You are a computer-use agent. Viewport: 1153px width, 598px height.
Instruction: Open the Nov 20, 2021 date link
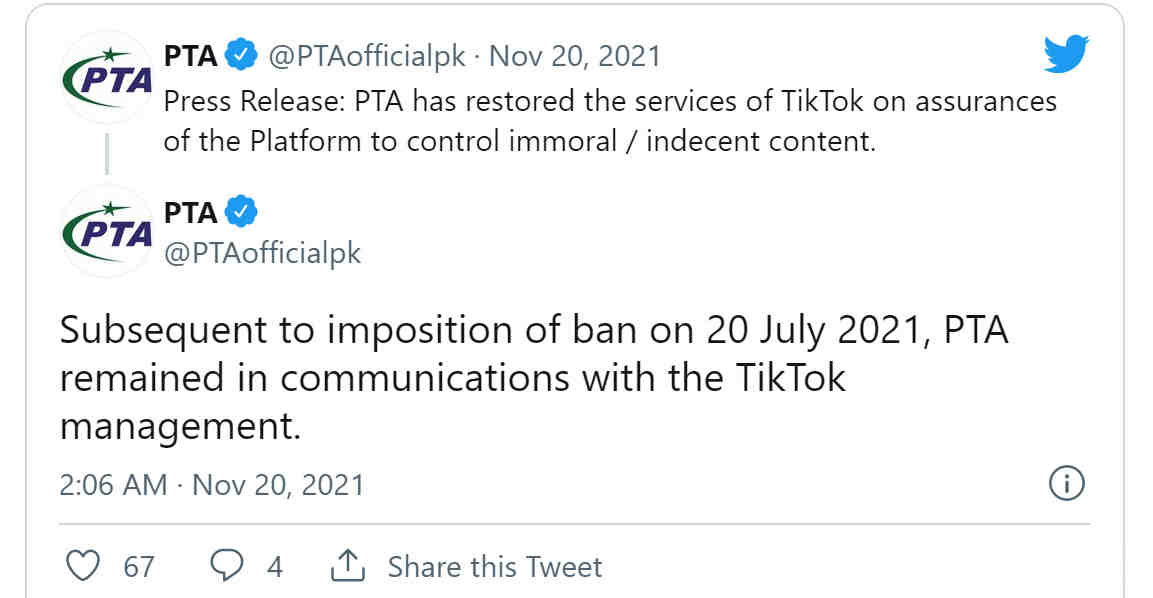coord(575,57)
